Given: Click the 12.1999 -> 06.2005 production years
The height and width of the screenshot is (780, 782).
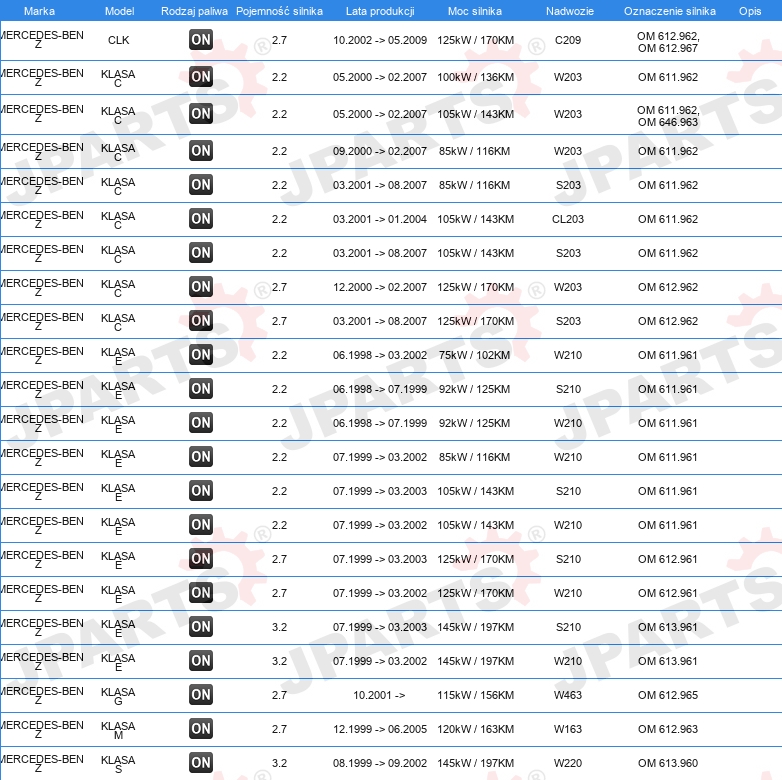Looking at the screenshot, I should point(380,729).
